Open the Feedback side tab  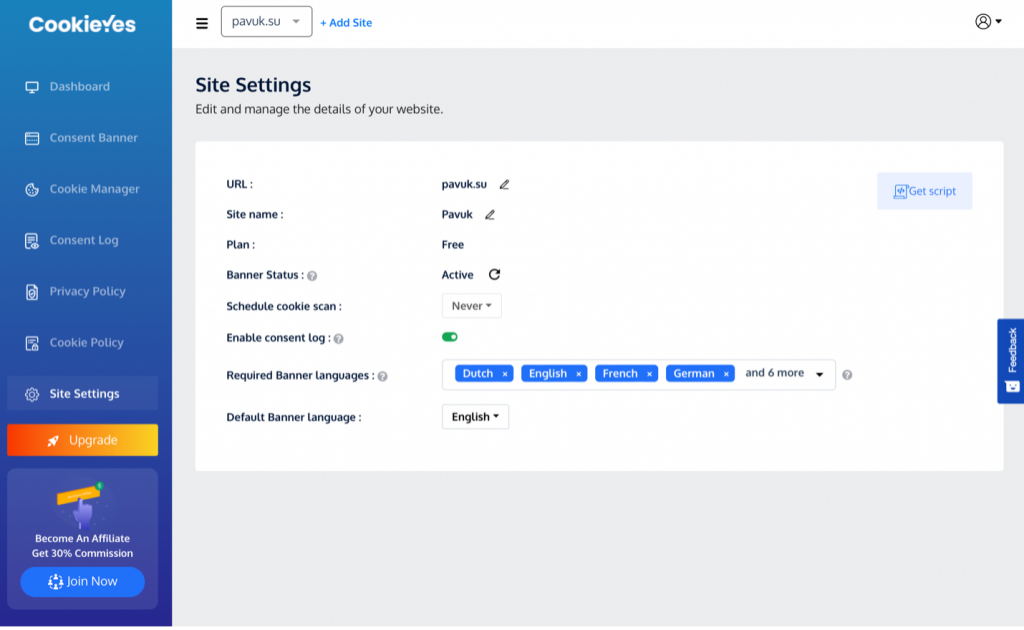1011,361
